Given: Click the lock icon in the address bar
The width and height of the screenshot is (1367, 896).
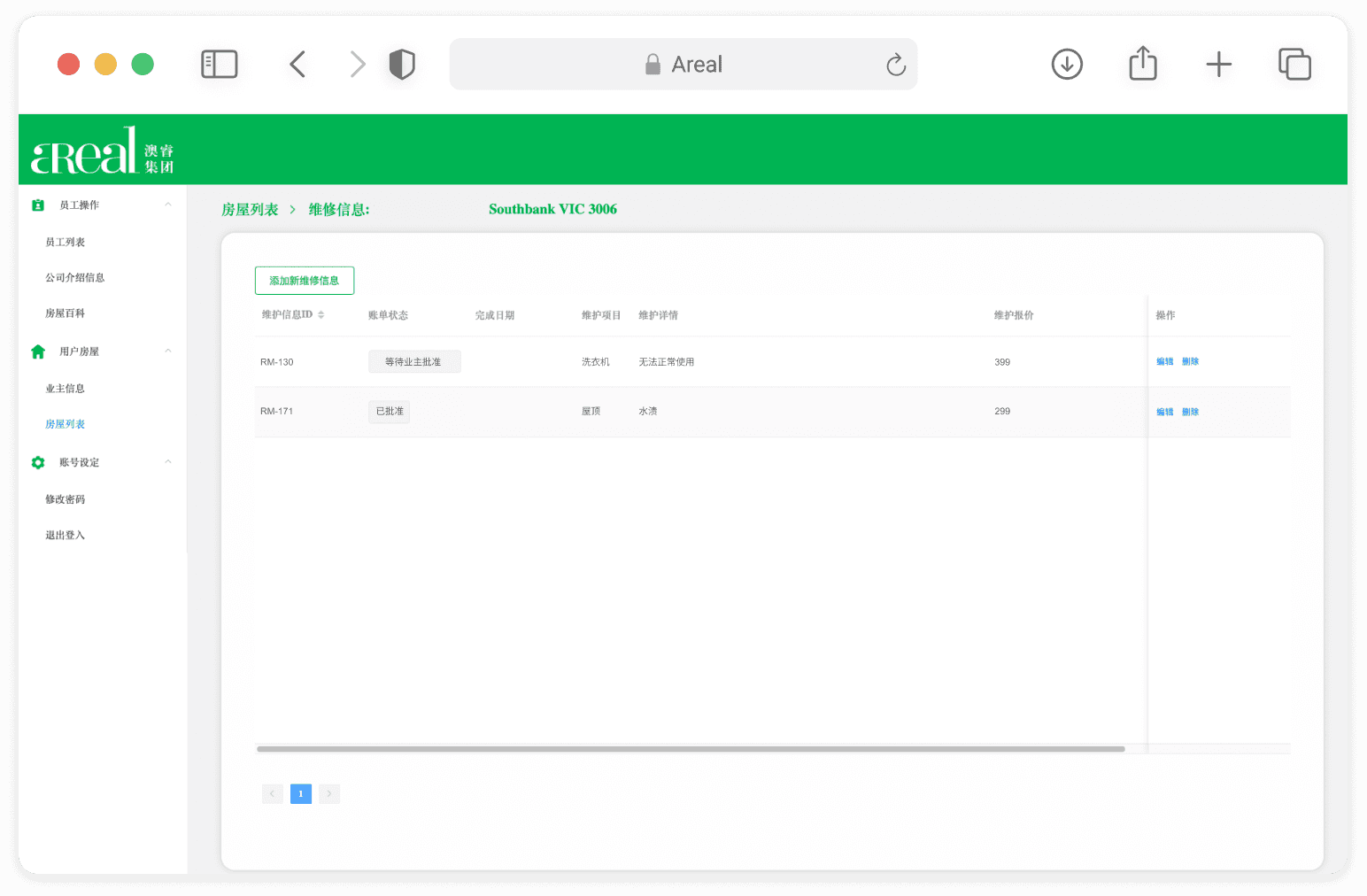Looking at the screenshot, I should pos(653,64).
